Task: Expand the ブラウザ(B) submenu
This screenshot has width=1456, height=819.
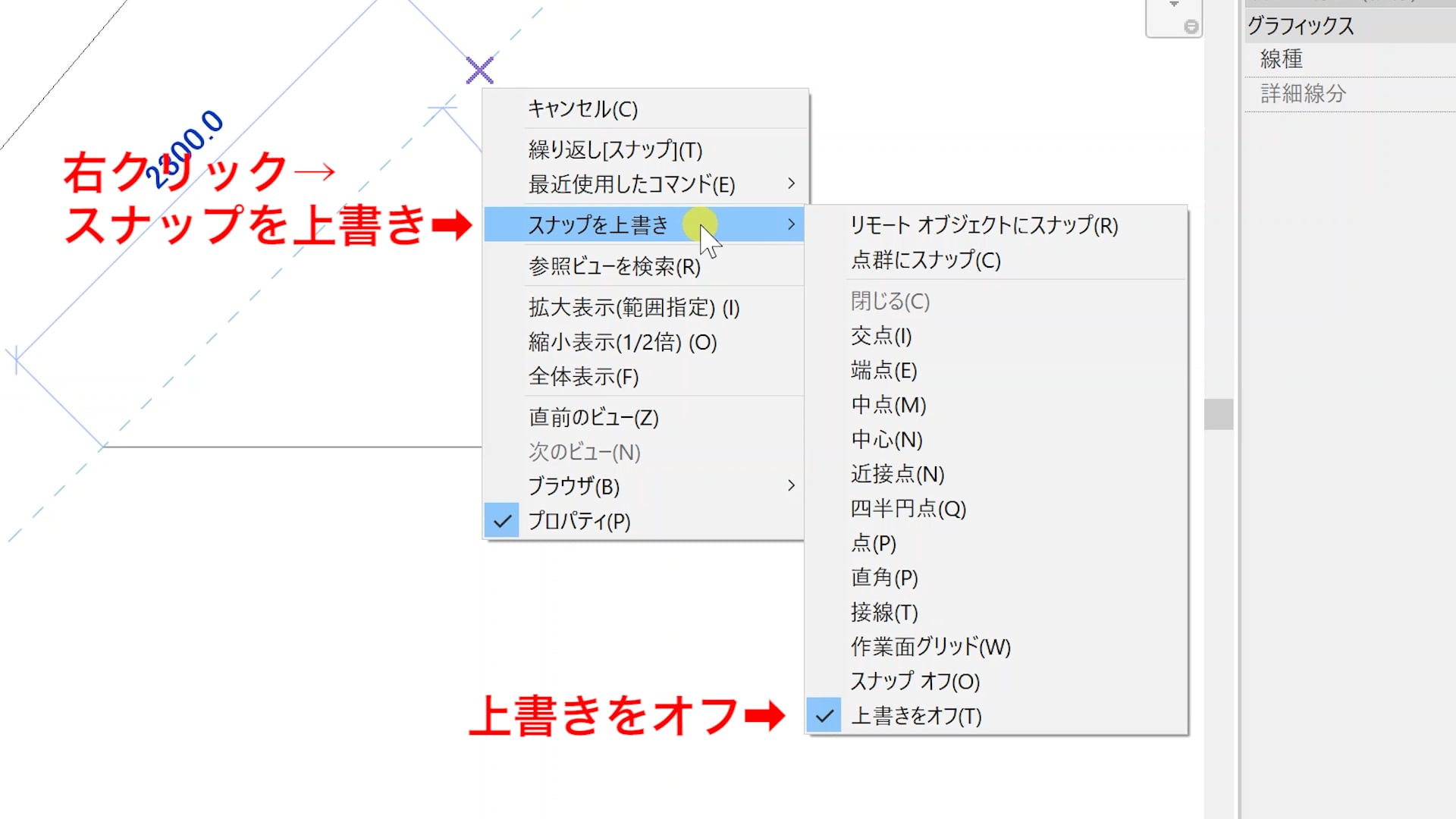Action: (574, 486)
